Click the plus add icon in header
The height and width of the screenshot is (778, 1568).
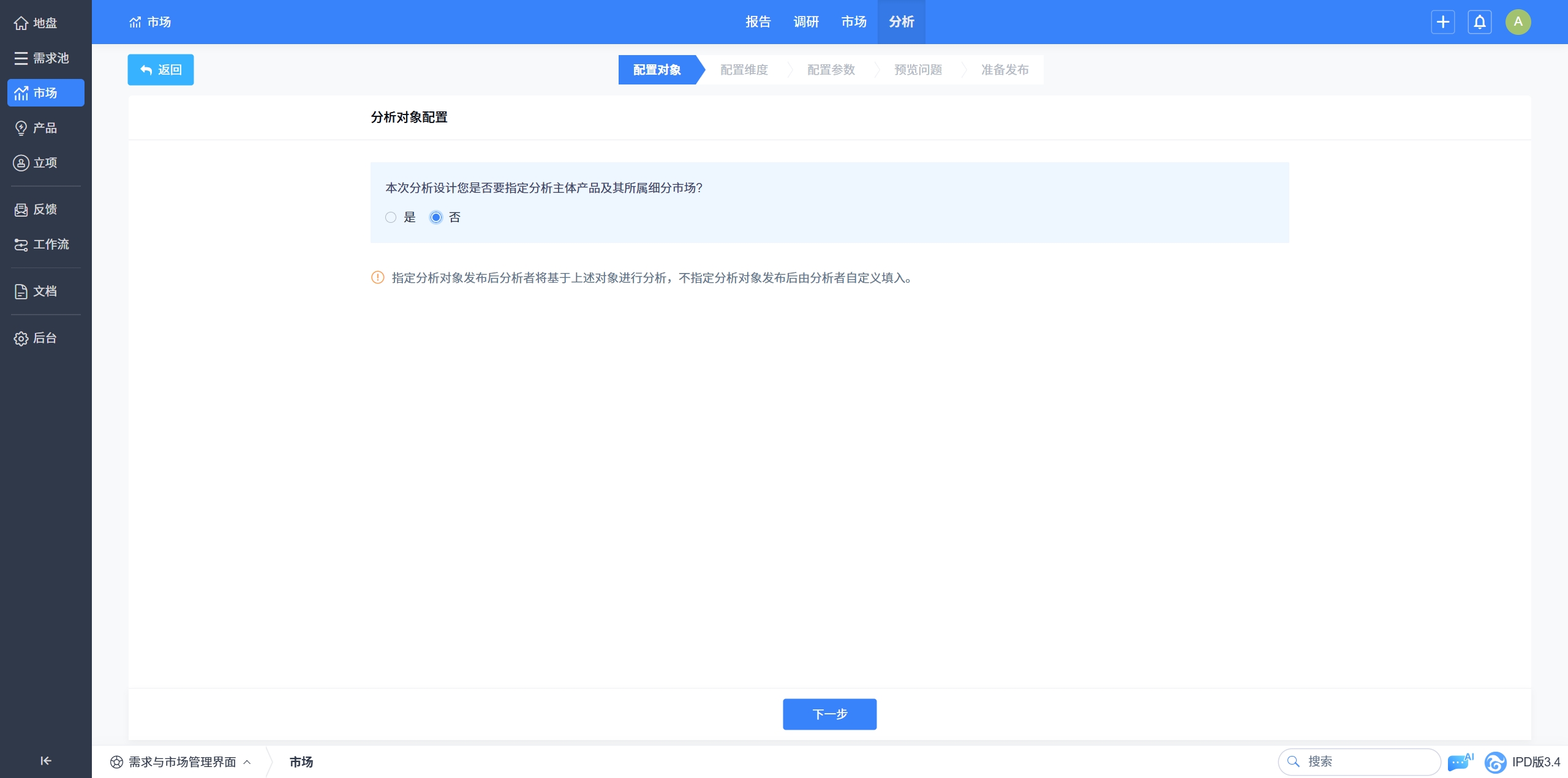(1442, 22)
